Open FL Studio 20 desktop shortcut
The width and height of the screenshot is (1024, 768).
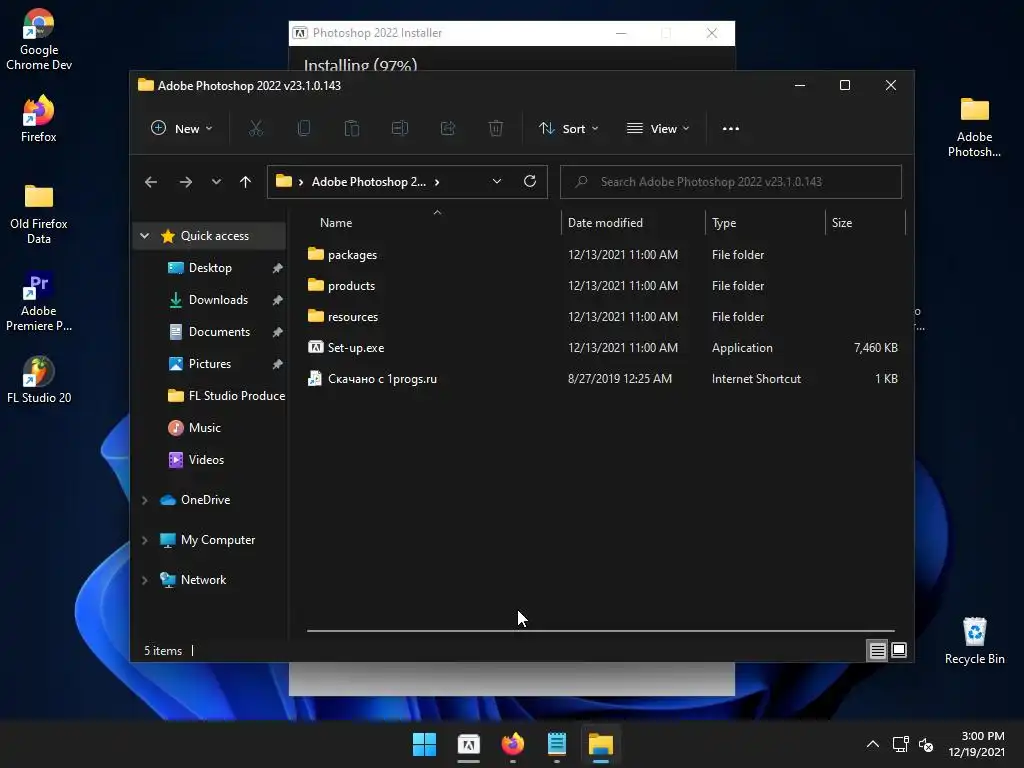click(39, 380)
